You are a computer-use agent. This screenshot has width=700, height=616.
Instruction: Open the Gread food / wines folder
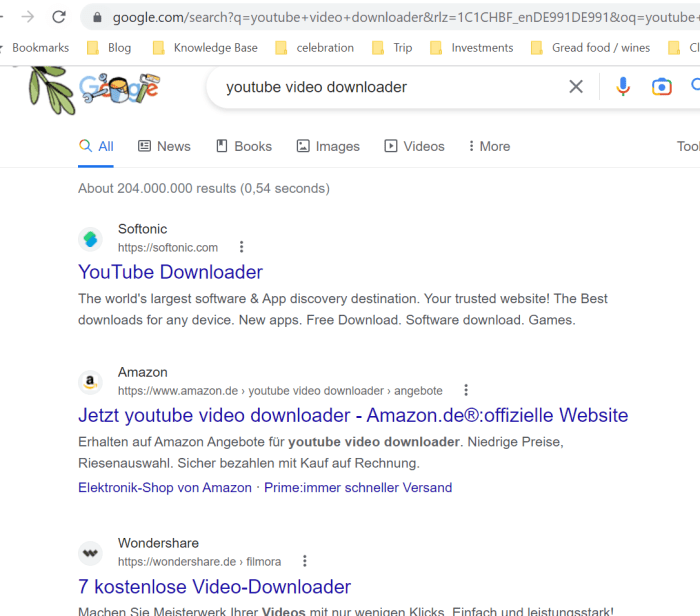point(590,48)
